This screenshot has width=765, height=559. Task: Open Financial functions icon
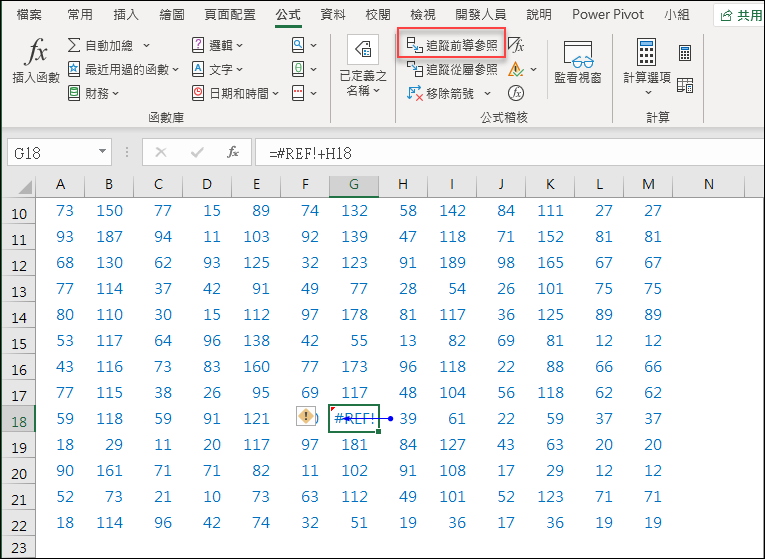pyautogui.click(x=74, y=93)
